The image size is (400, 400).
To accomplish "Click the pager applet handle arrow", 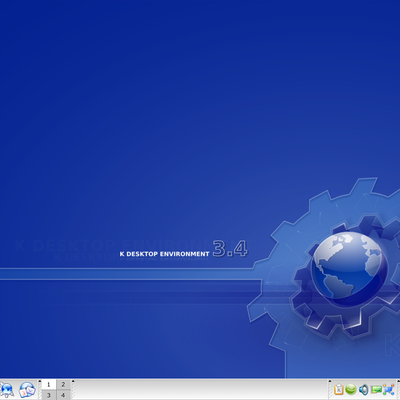I will 40,381.
